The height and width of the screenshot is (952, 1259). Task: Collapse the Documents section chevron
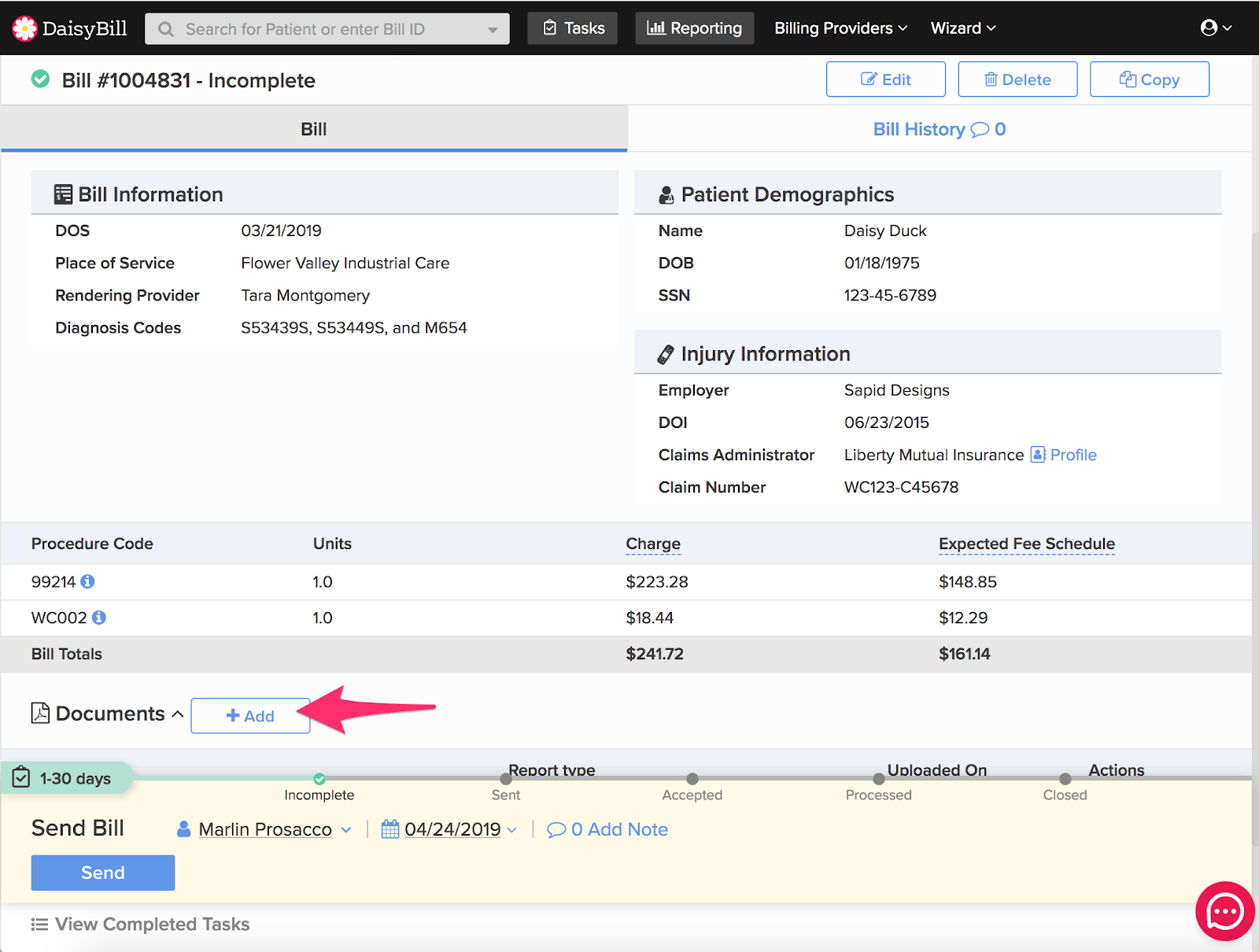(x=178, y=714)
